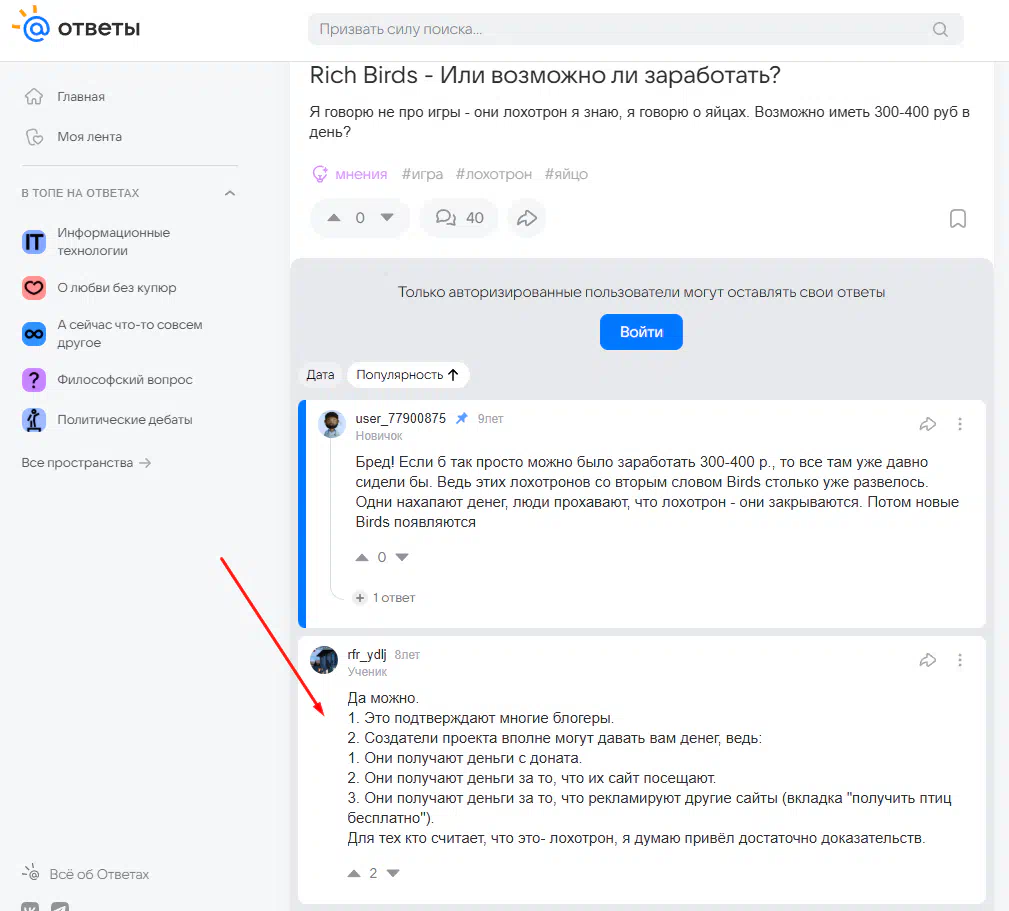Upvote the answer by rfr_ydlj

(354, 873)
